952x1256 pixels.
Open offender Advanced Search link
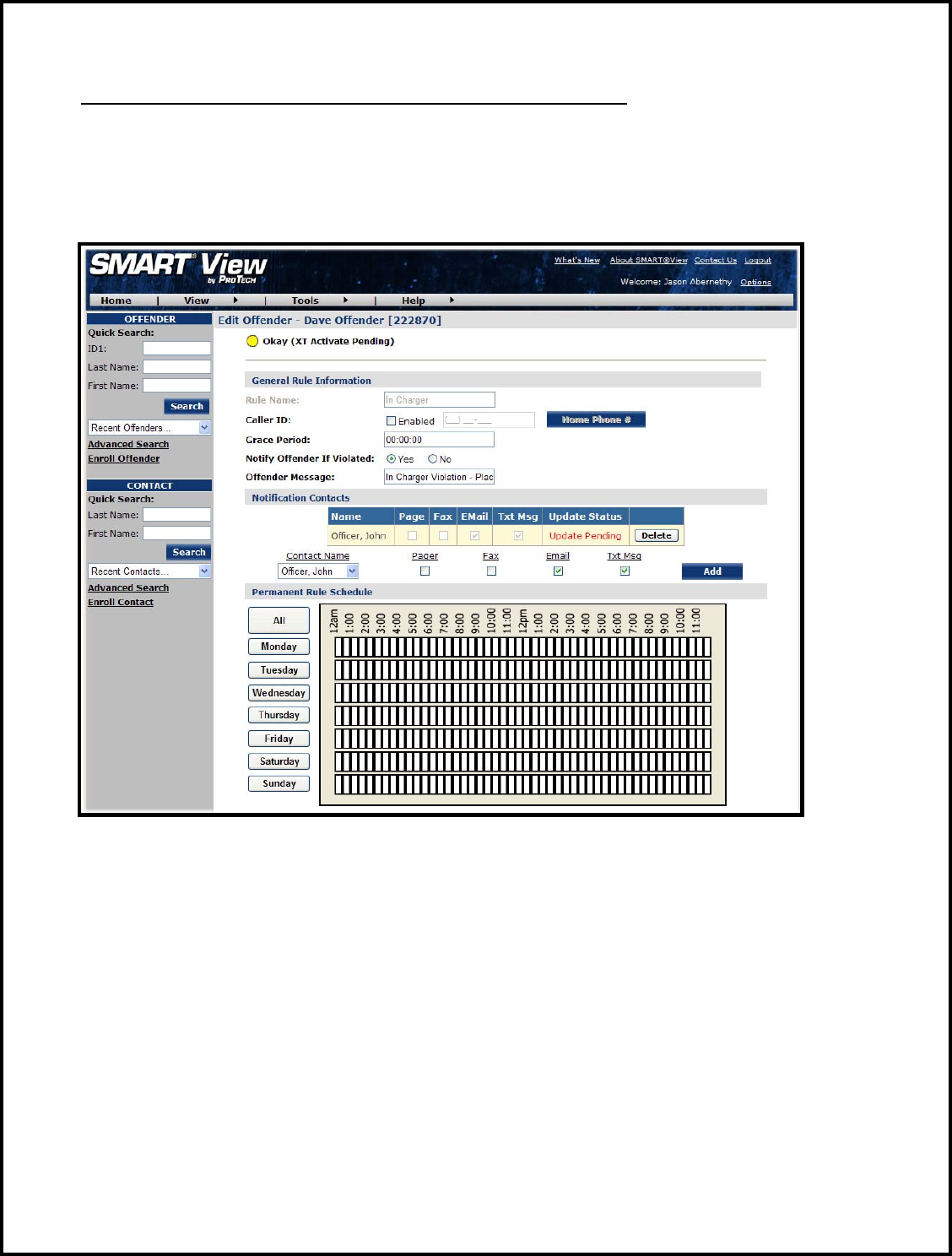[128, 444]
